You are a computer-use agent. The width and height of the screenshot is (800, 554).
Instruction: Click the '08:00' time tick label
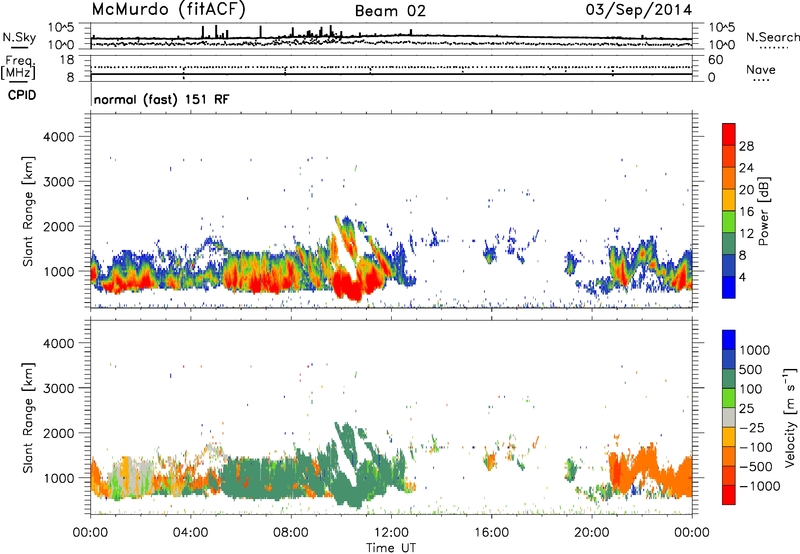click(x=291, y=533)
